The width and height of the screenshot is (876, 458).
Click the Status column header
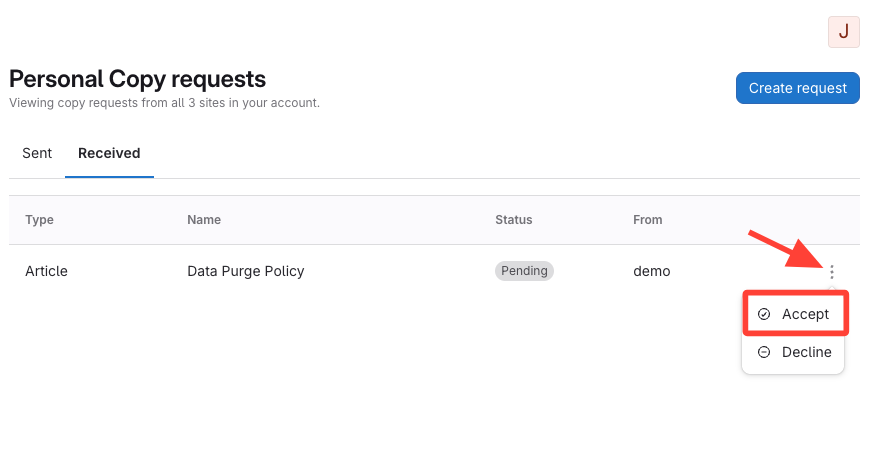(513, 219)
